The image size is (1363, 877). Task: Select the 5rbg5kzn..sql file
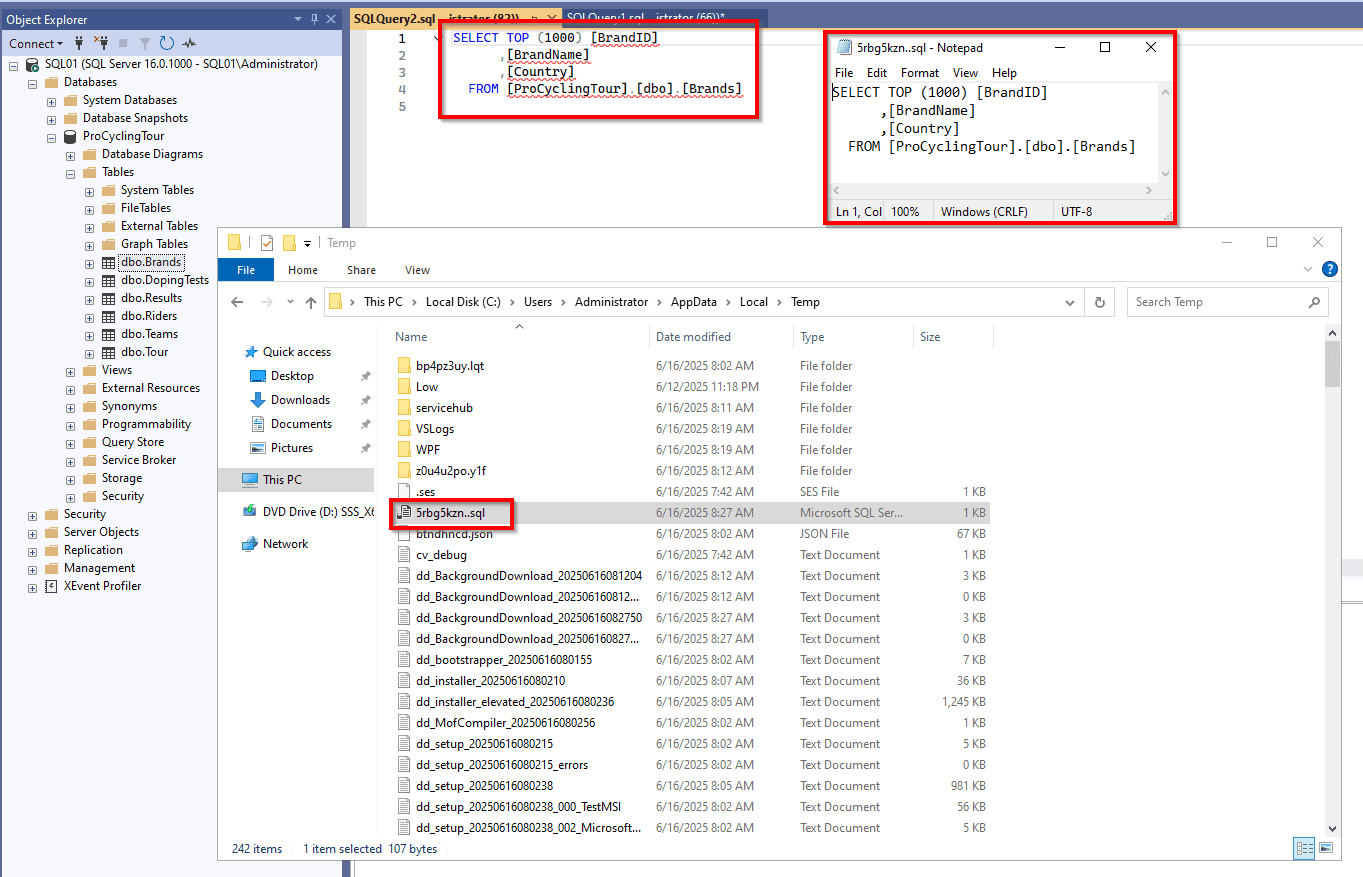tap(450, 513)
